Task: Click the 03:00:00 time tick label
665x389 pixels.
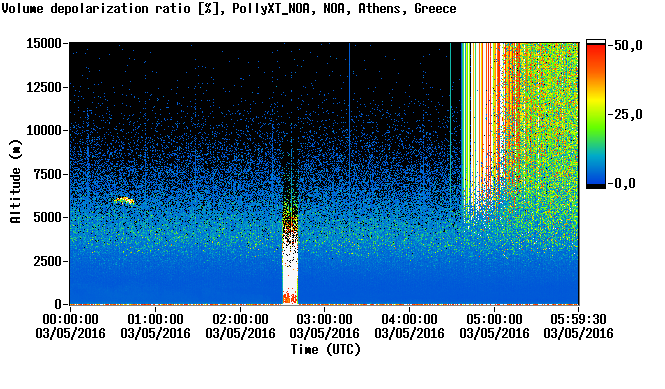Action: pos(324,319)
